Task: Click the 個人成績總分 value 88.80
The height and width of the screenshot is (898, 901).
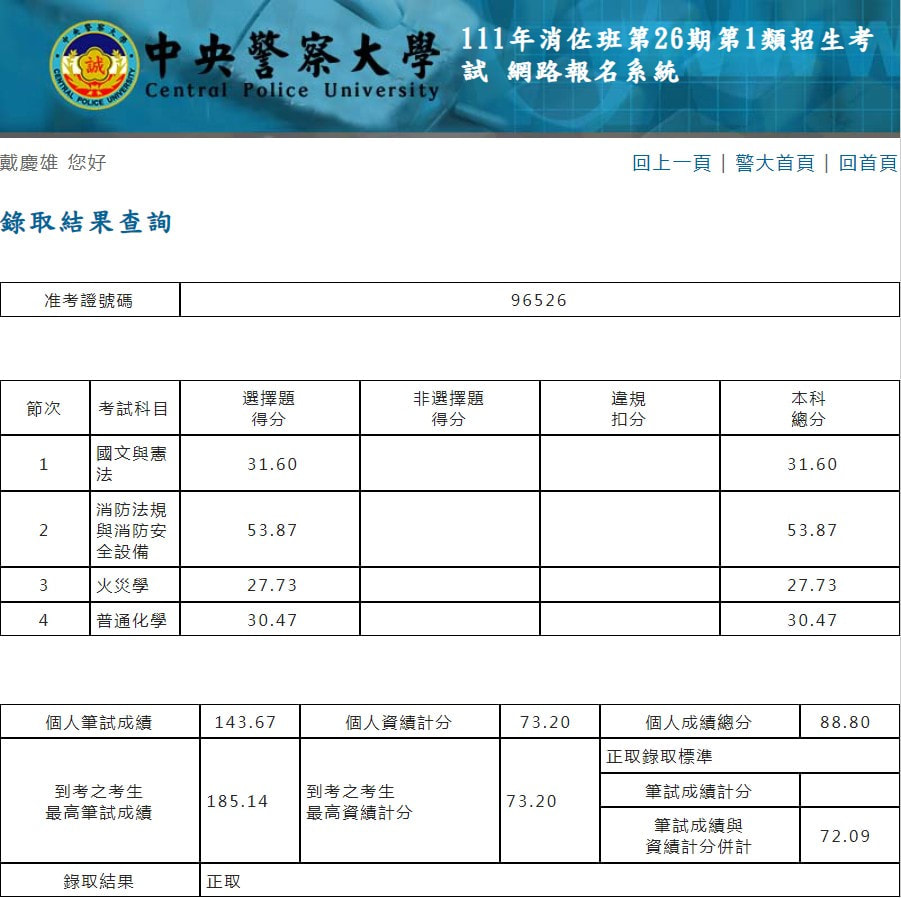Action: (x=845, y=722)
